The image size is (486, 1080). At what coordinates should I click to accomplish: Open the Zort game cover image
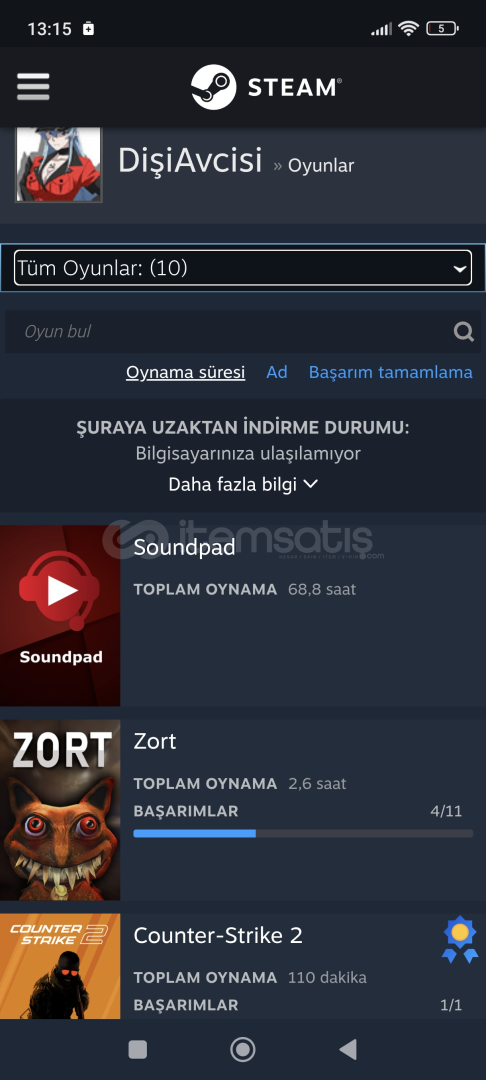tap(60, 810)
